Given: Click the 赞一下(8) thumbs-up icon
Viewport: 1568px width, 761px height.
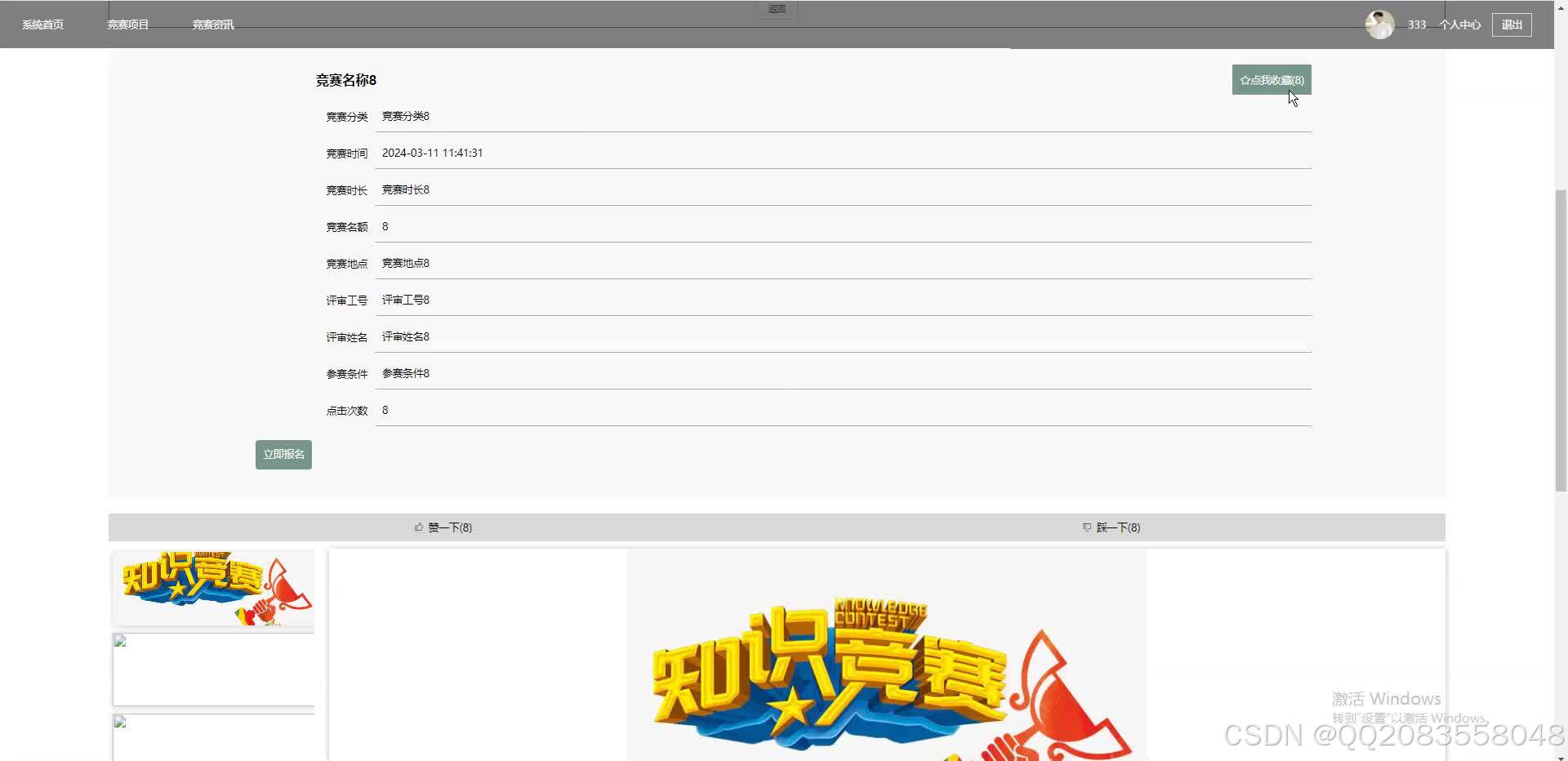Looking at the screenshot, I should click(419, 527).
